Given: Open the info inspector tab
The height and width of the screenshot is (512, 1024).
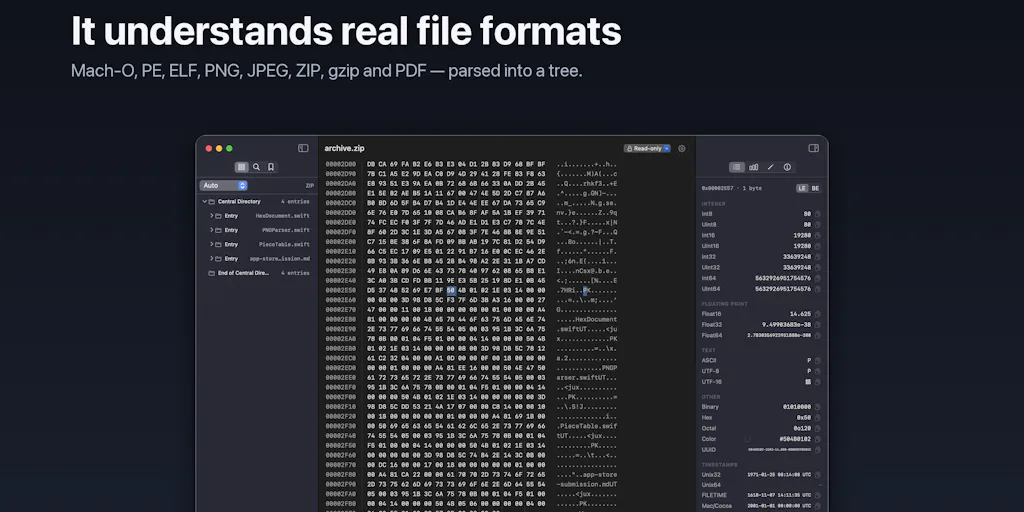Looking at the screenshot, I should (x=787, y=167).
